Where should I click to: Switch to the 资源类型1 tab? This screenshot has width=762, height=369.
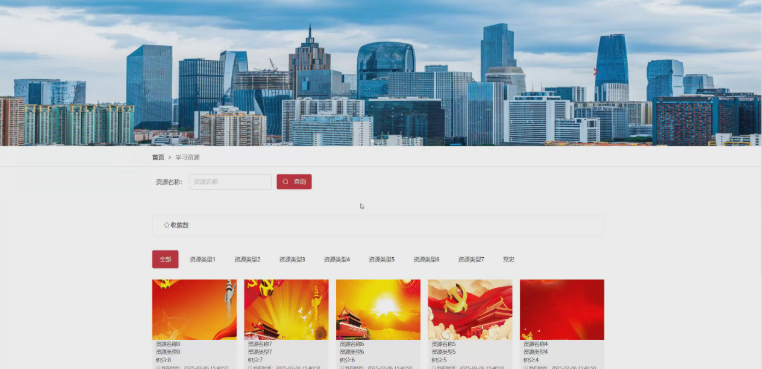(x=203, y=260)
